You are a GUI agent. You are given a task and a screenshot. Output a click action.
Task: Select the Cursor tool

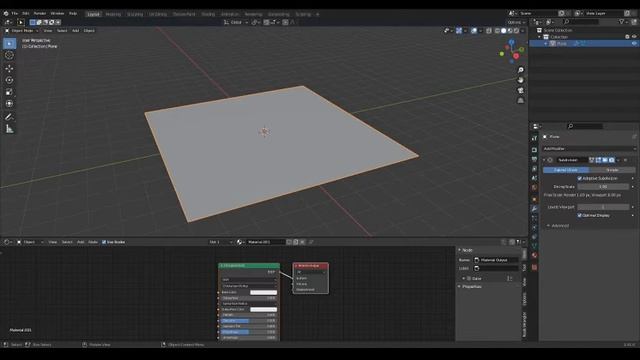tap(9, 56)
